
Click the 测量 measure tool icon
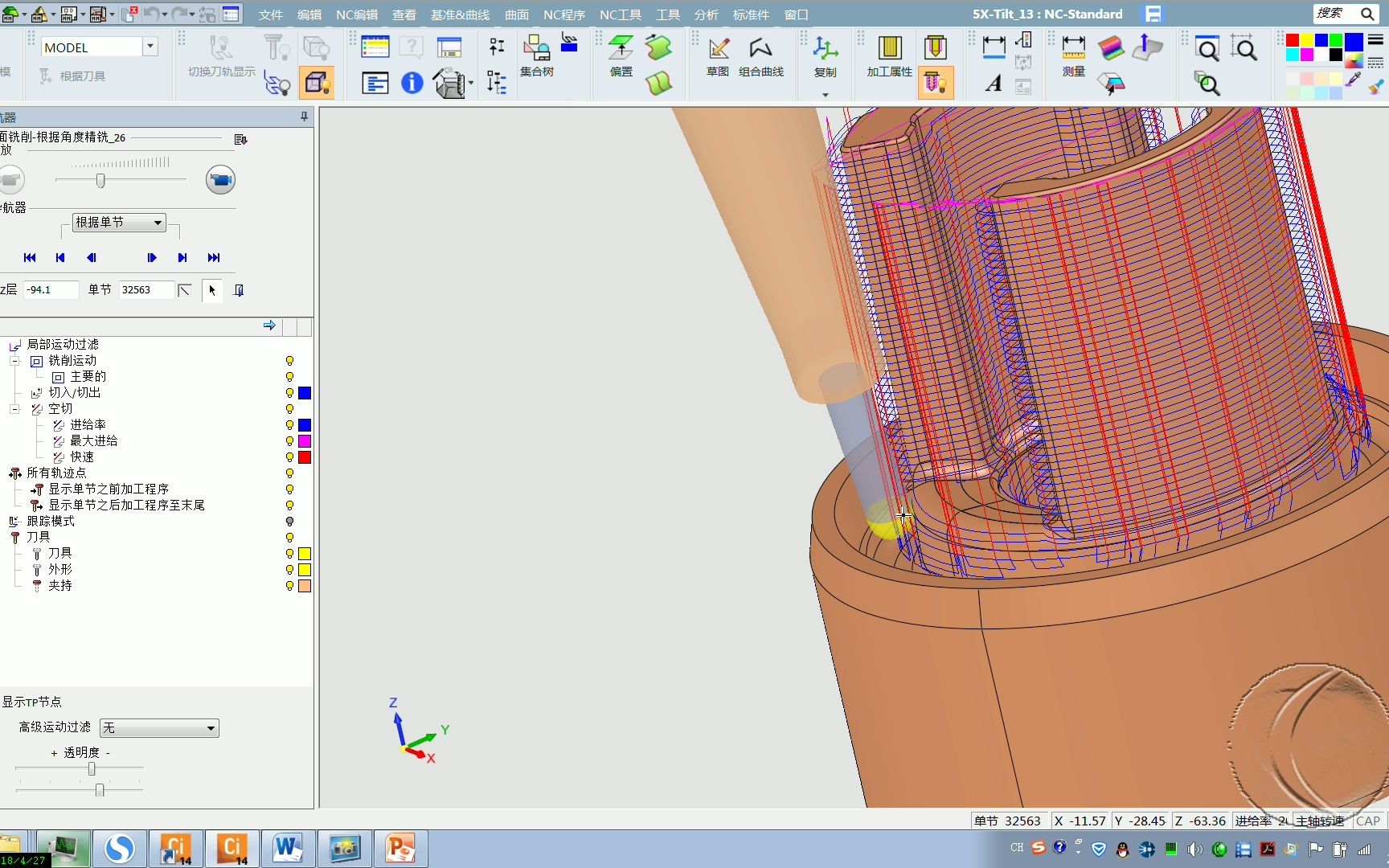click(1073, 49)
